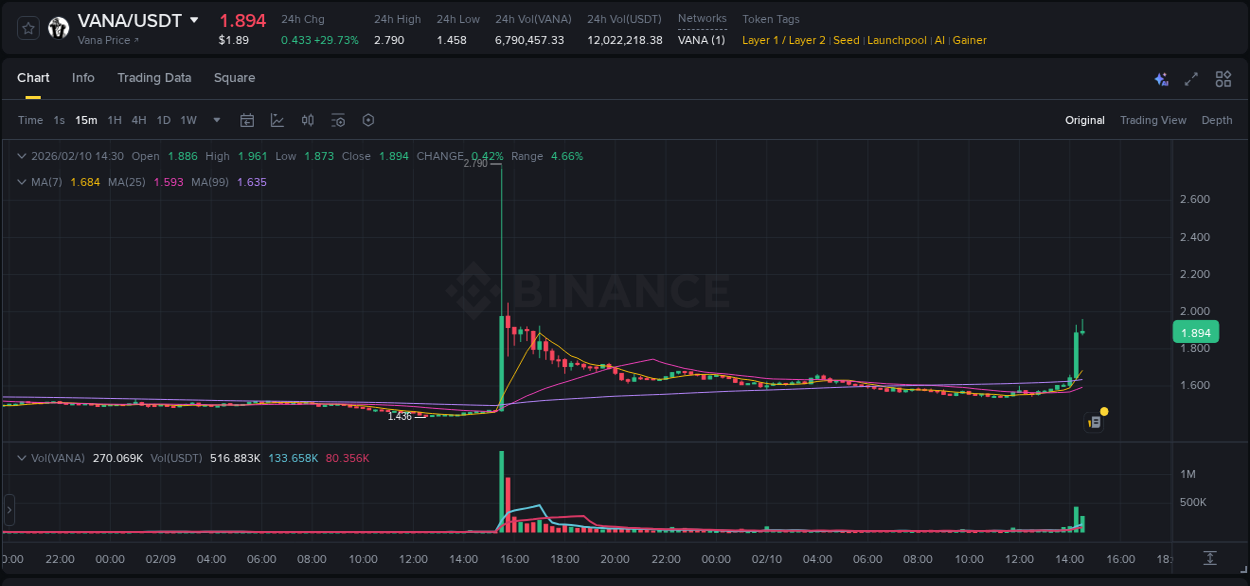The image size is (1250, 586).
Task: Toggle the favorite star for VANA/USDT
Action: (x=27, y=27)
